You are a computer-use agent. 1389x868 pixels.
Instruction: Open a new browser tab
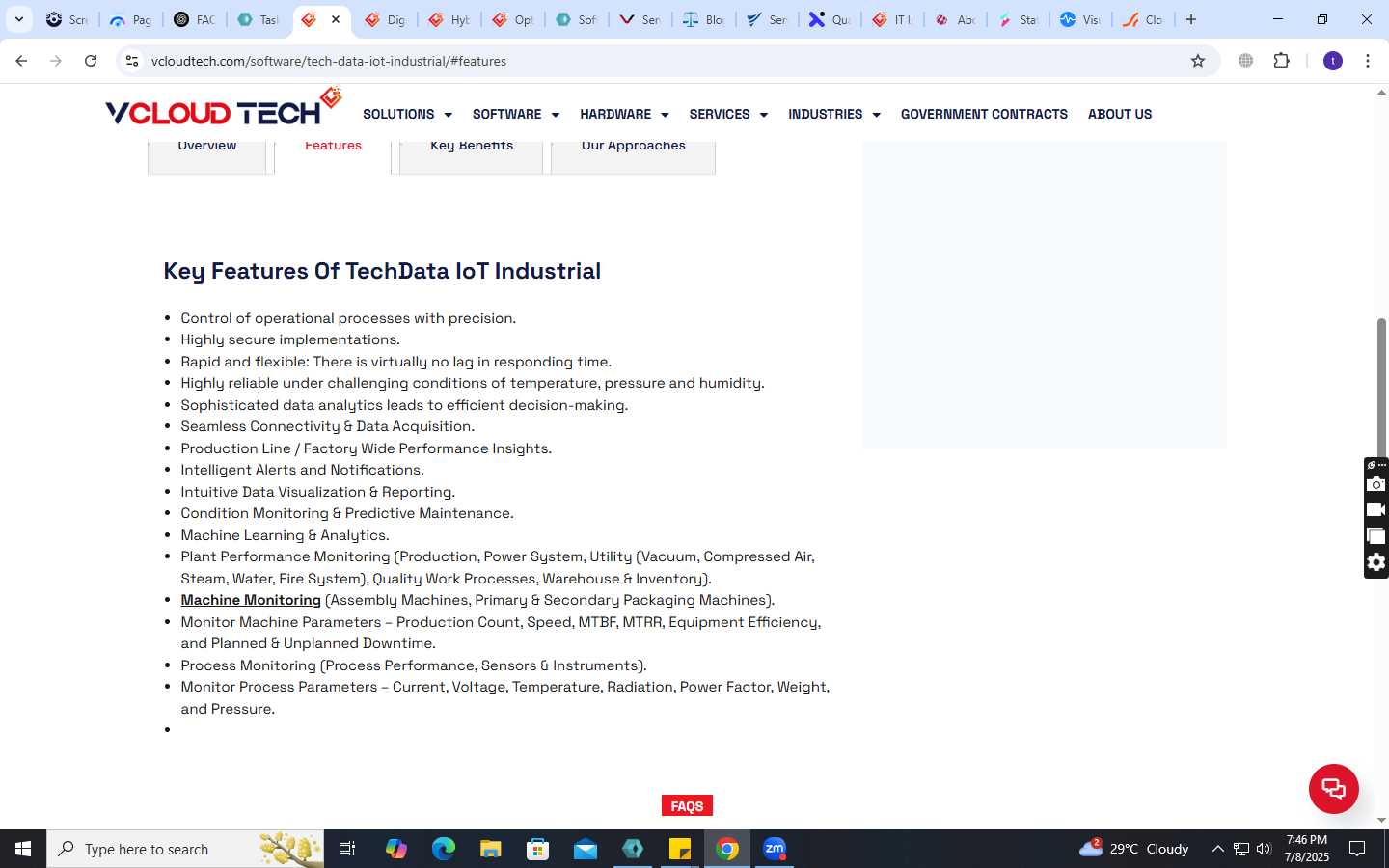coord(1191,19)
